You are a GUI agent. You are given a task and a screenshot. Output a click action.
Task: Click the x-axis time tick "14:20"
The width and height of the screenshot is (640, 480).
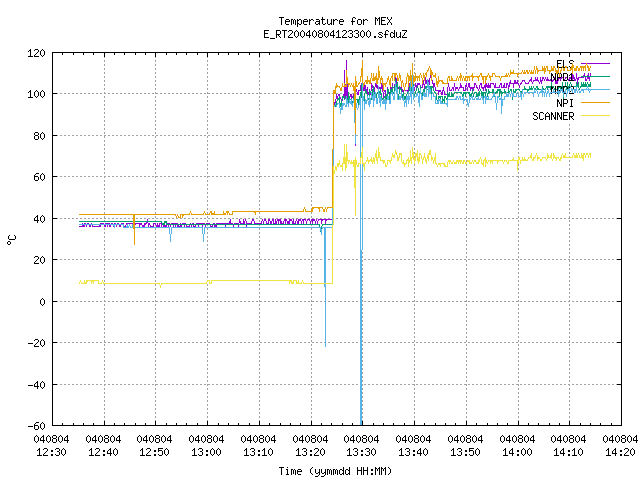620,452
